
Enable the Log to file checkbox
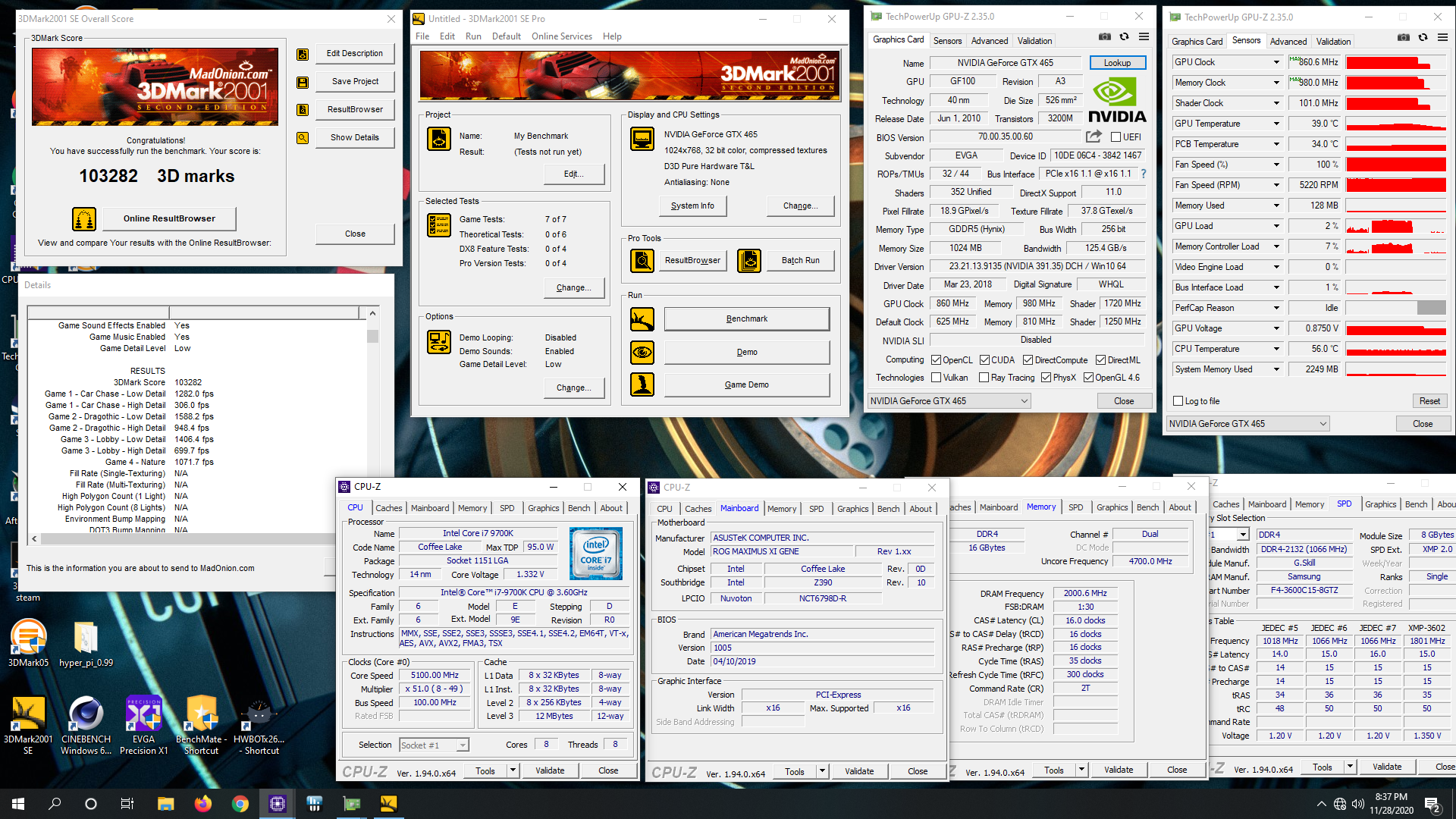point(1178,401)
